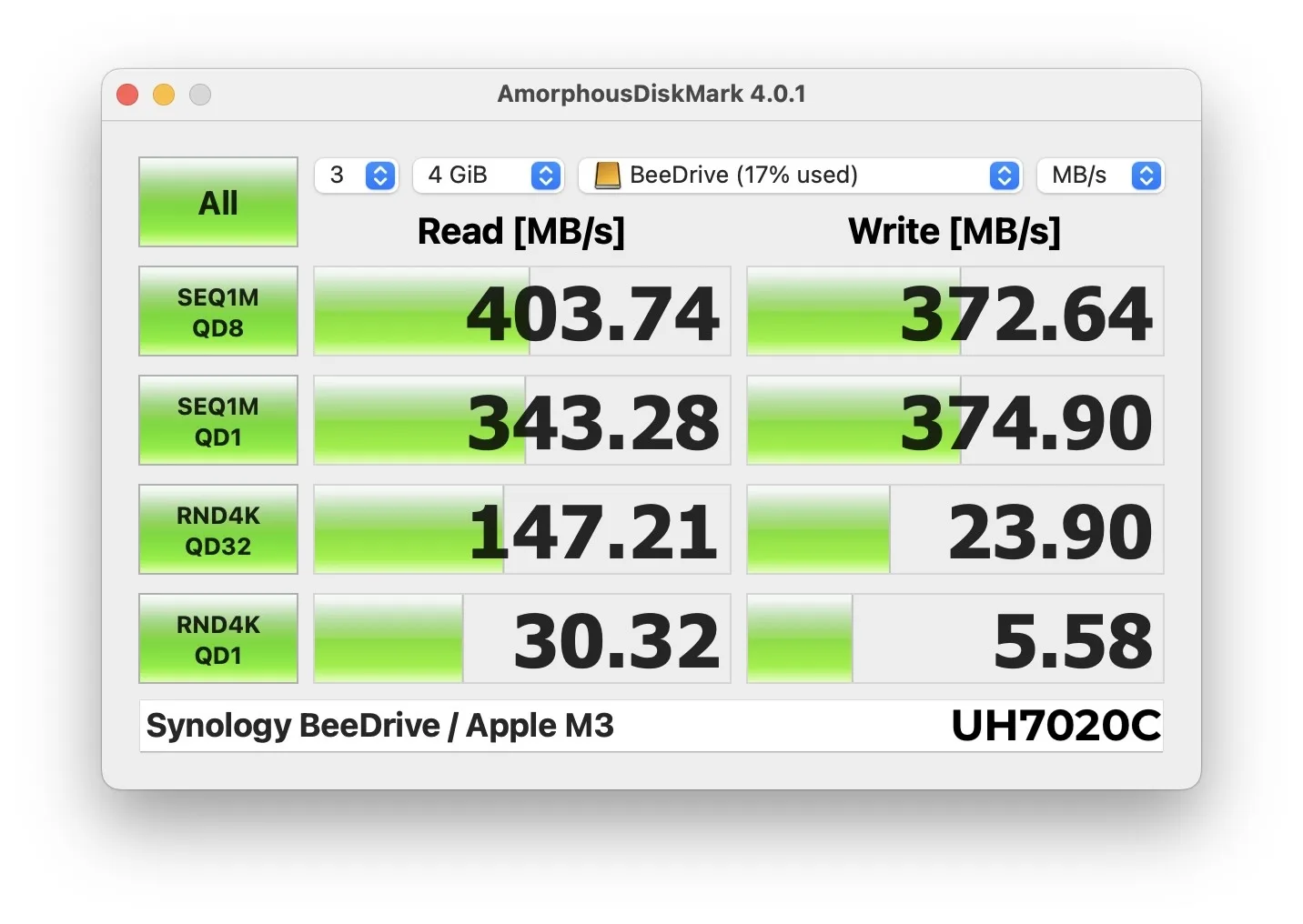
Task: Run all benchmarks with the All button
Action: pyautogui.click(x=218, y=202)
